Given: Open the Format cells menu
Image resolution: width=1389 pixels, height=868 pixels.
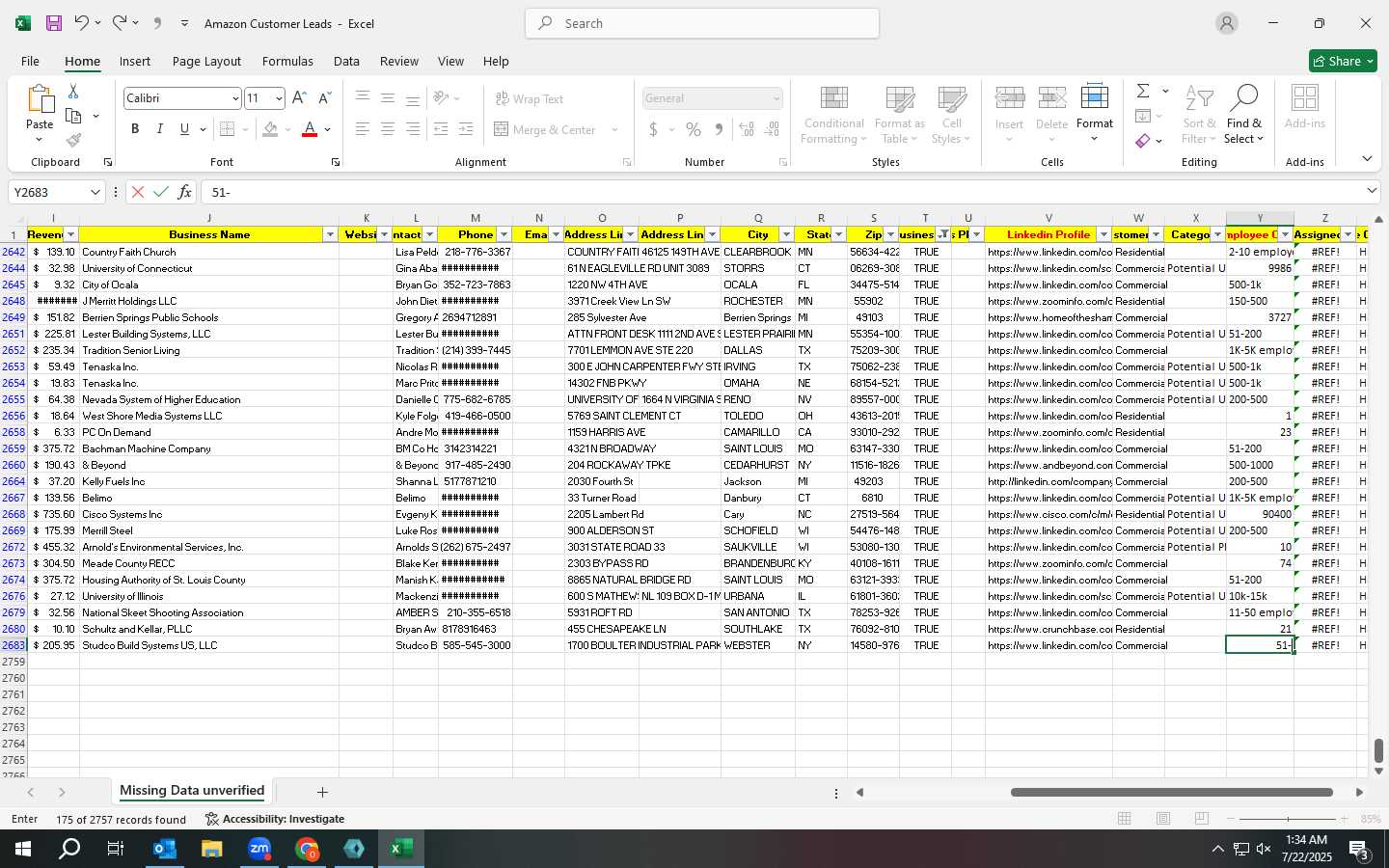Looking at the screenshot, I should pos(1094,114).
